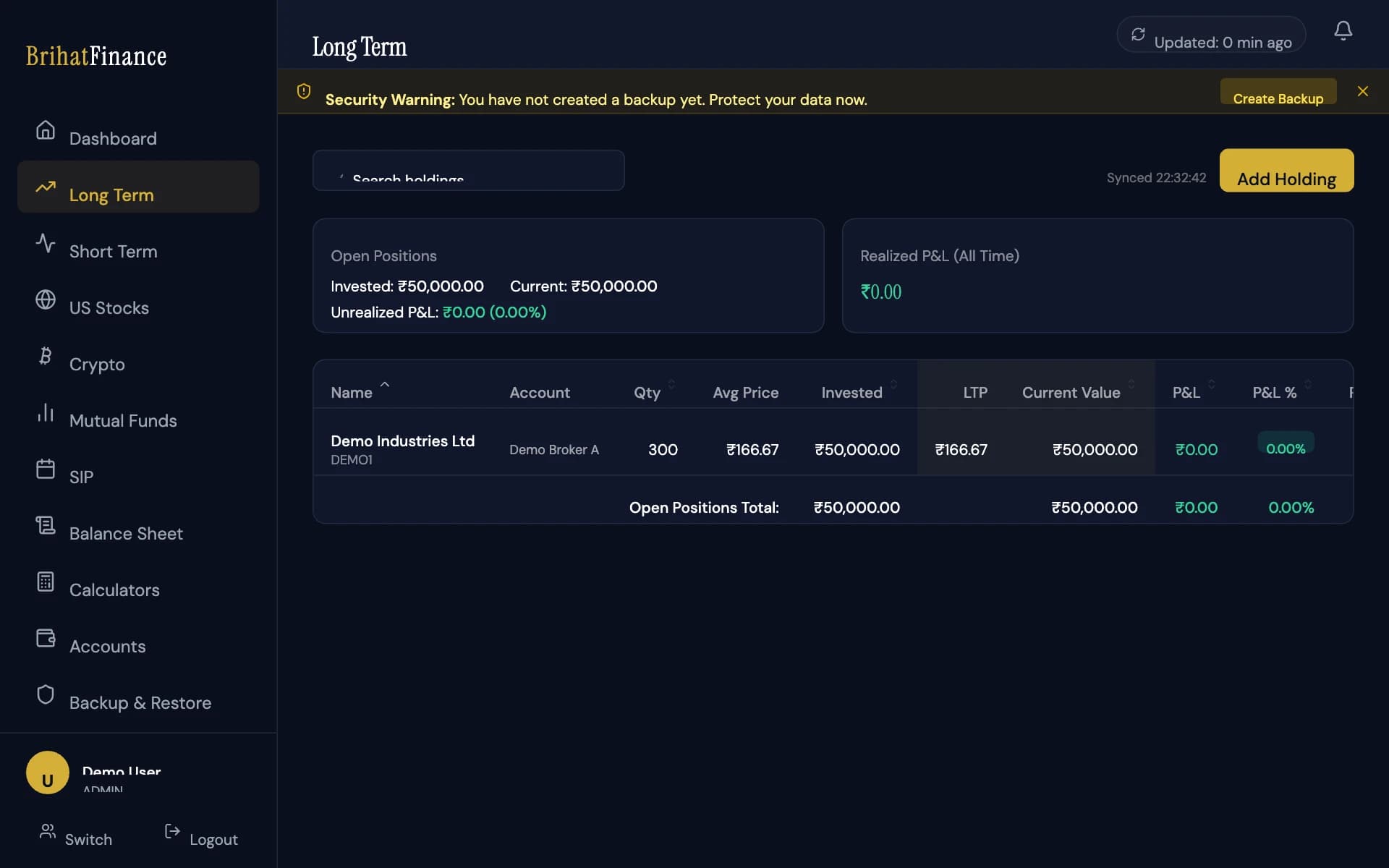Image resolution: width=1389 pixels, height=868 pixels.
Task: Sort table by Invested column
Action: click(x=859, y=391)
